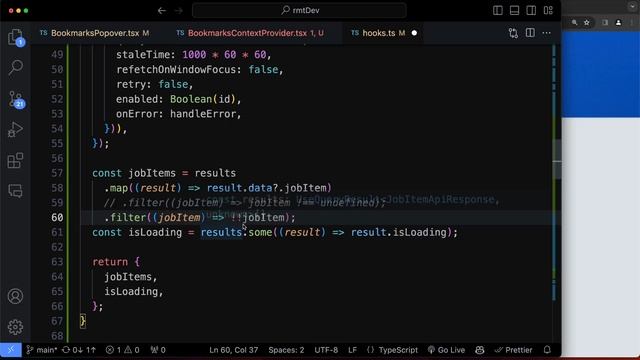
Task: Click Boolean(id) on line 52
Action: coord(202,99)
